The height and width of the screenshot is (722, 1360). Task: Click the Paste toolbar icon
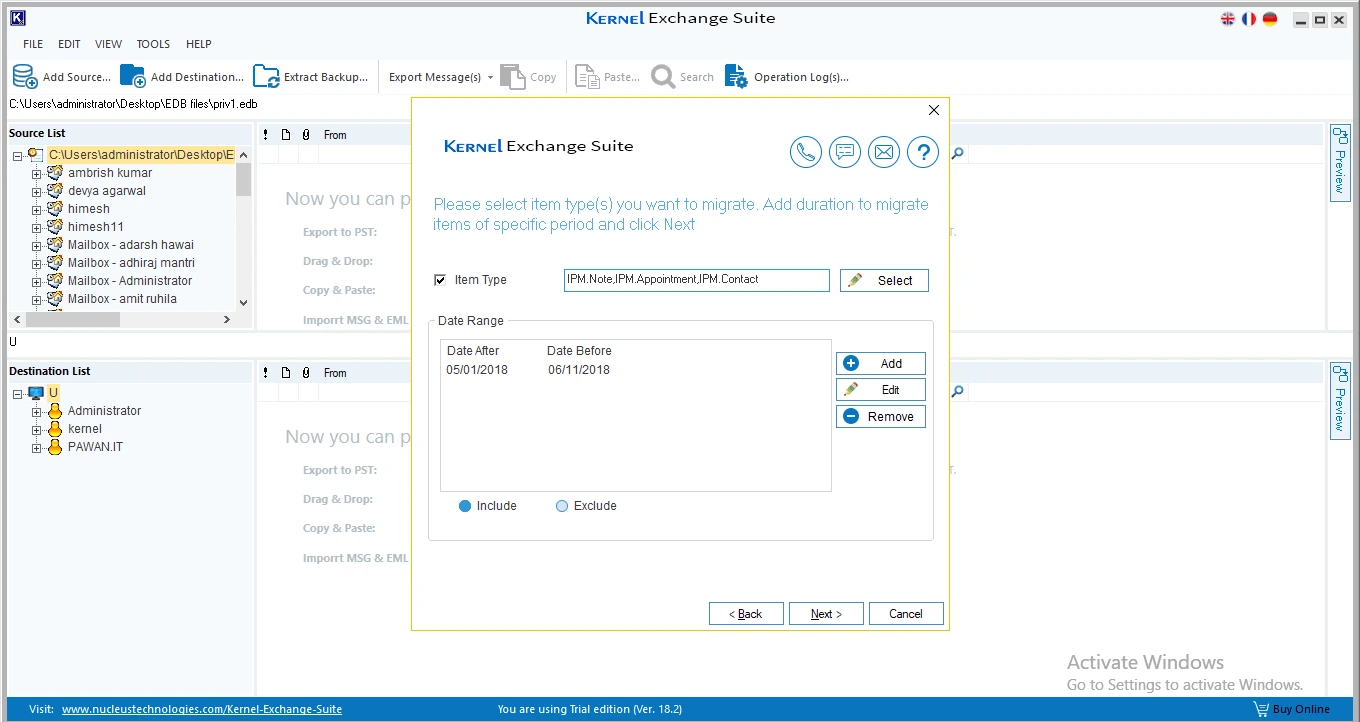coord(587,77)
